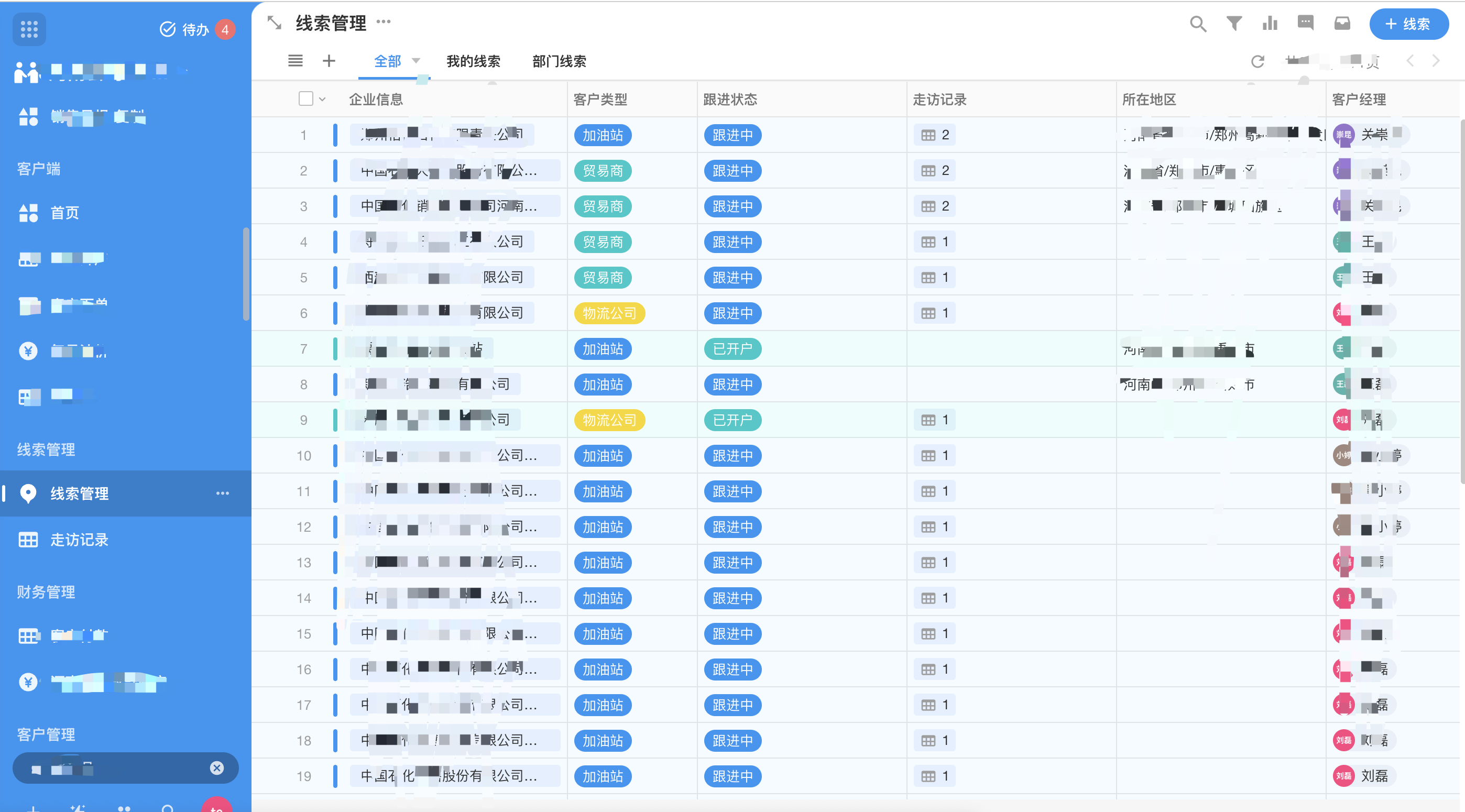
Task: Open visit records count in row 1
Action: [x=934, y=135]
